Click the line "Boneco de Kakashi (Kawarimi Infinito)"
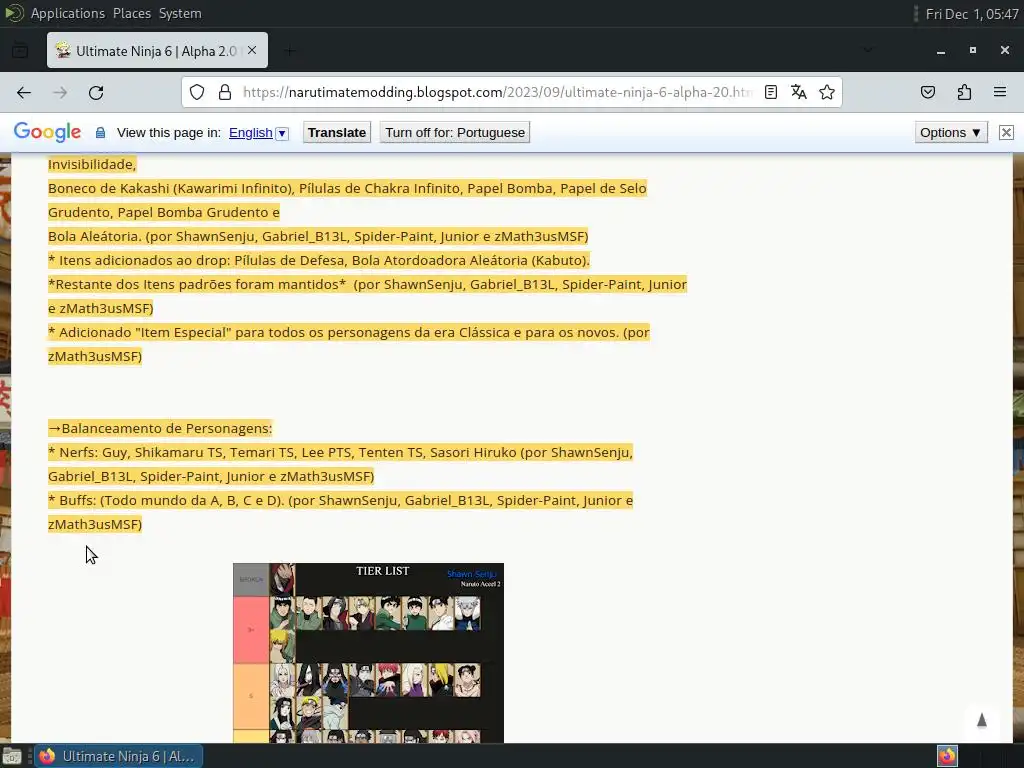This screenshot has width=1024, height=768. click(x=347, y=188)
